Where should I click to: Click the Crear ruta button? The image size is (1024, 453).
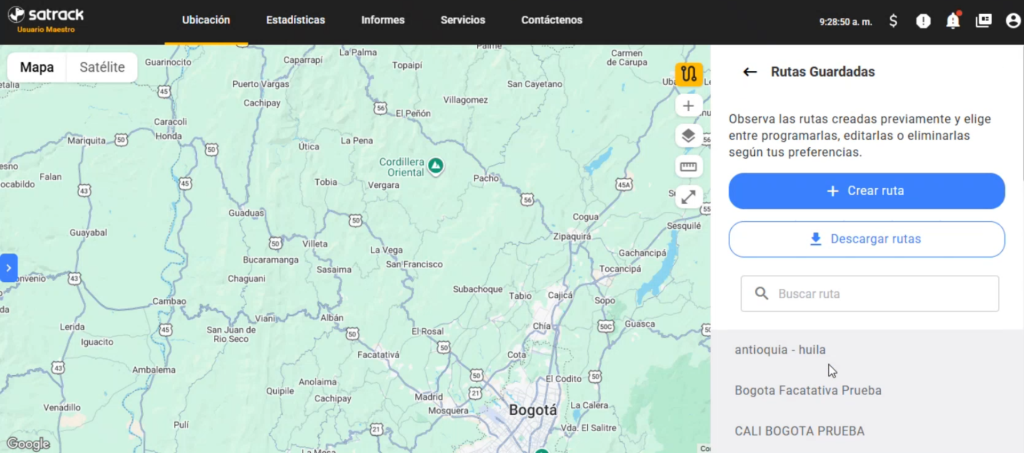(867, 191)
